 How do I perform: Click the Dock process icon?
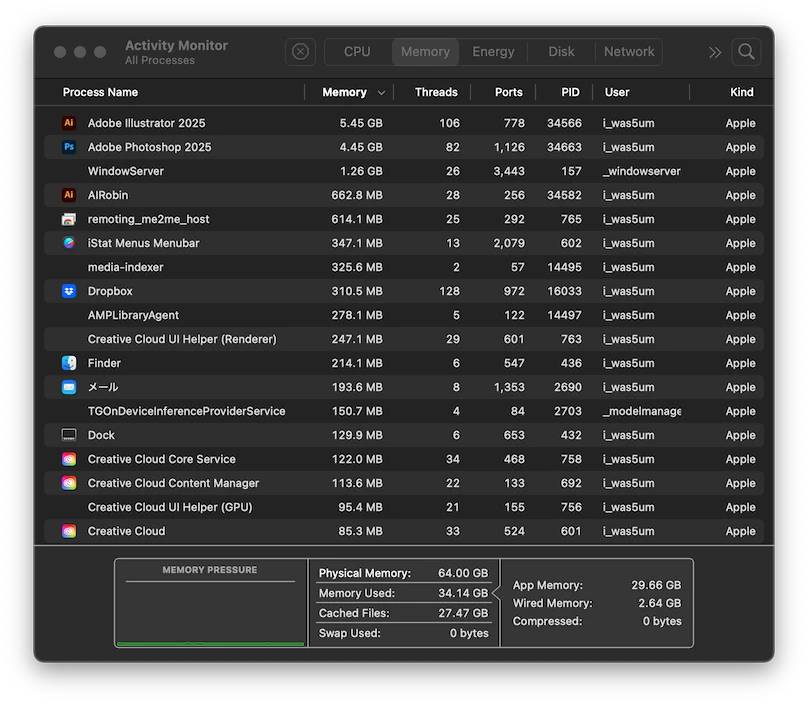point(69,435)
